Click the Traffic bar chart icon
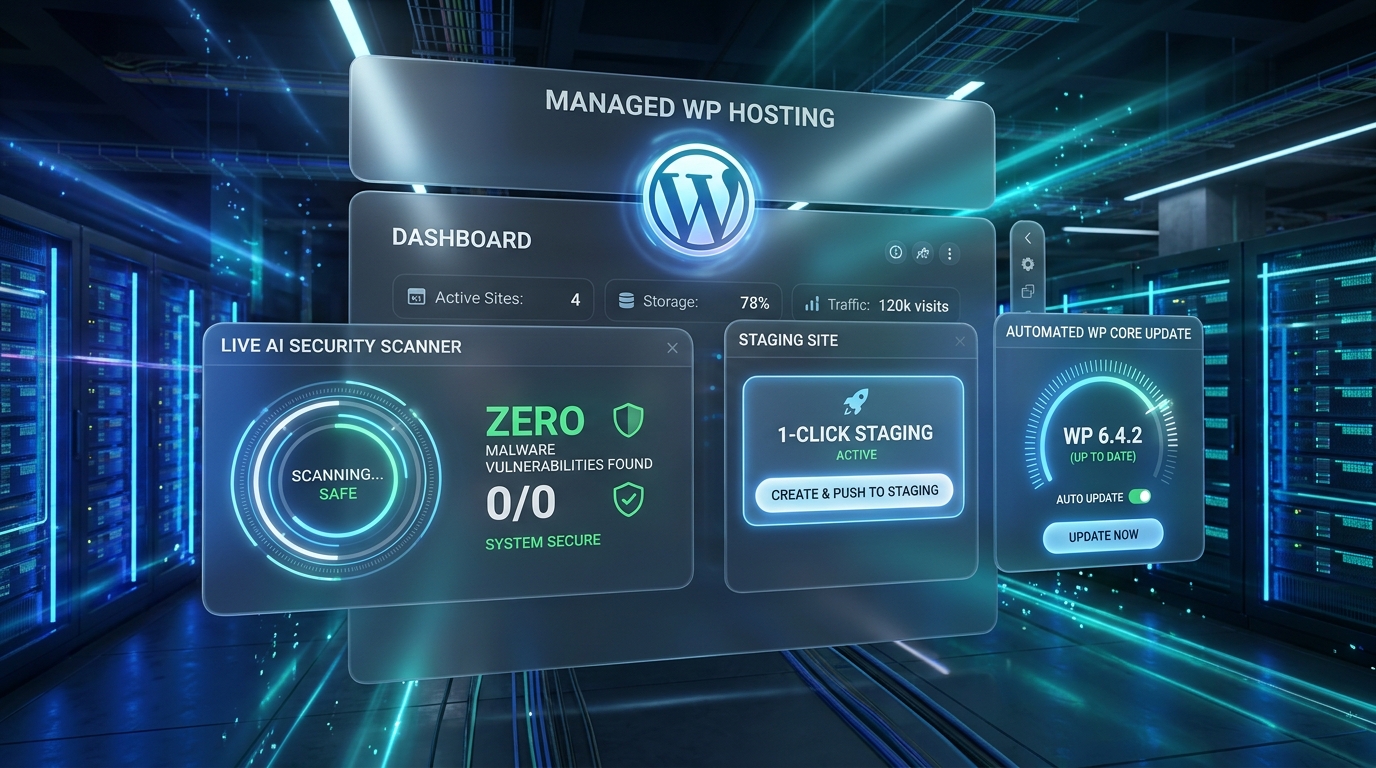 click(x=812, y=303)
